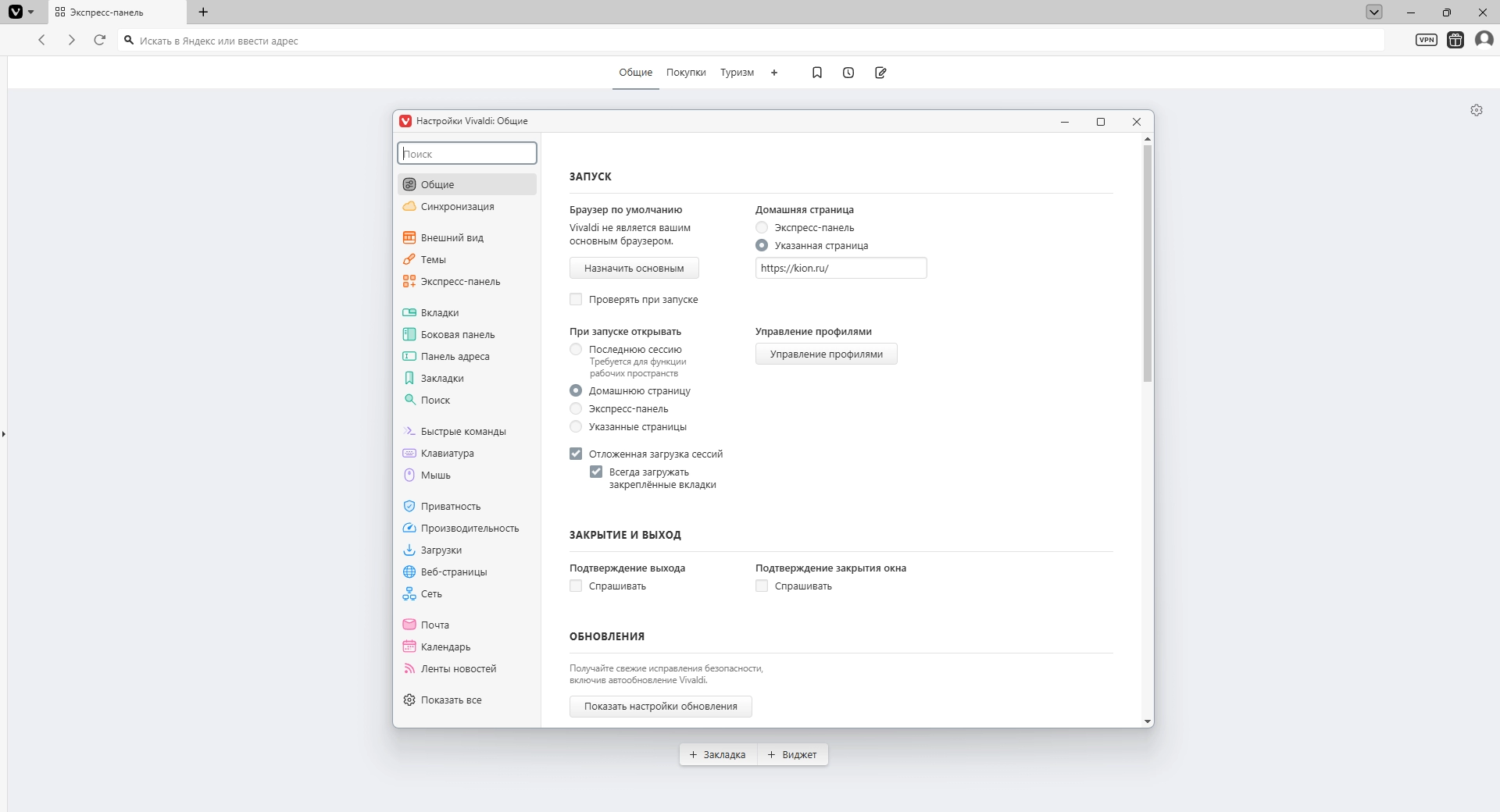Switch to the Покупки Speed Dial group
Viewport: 1500px width, 812px height.
pos(686,73)
